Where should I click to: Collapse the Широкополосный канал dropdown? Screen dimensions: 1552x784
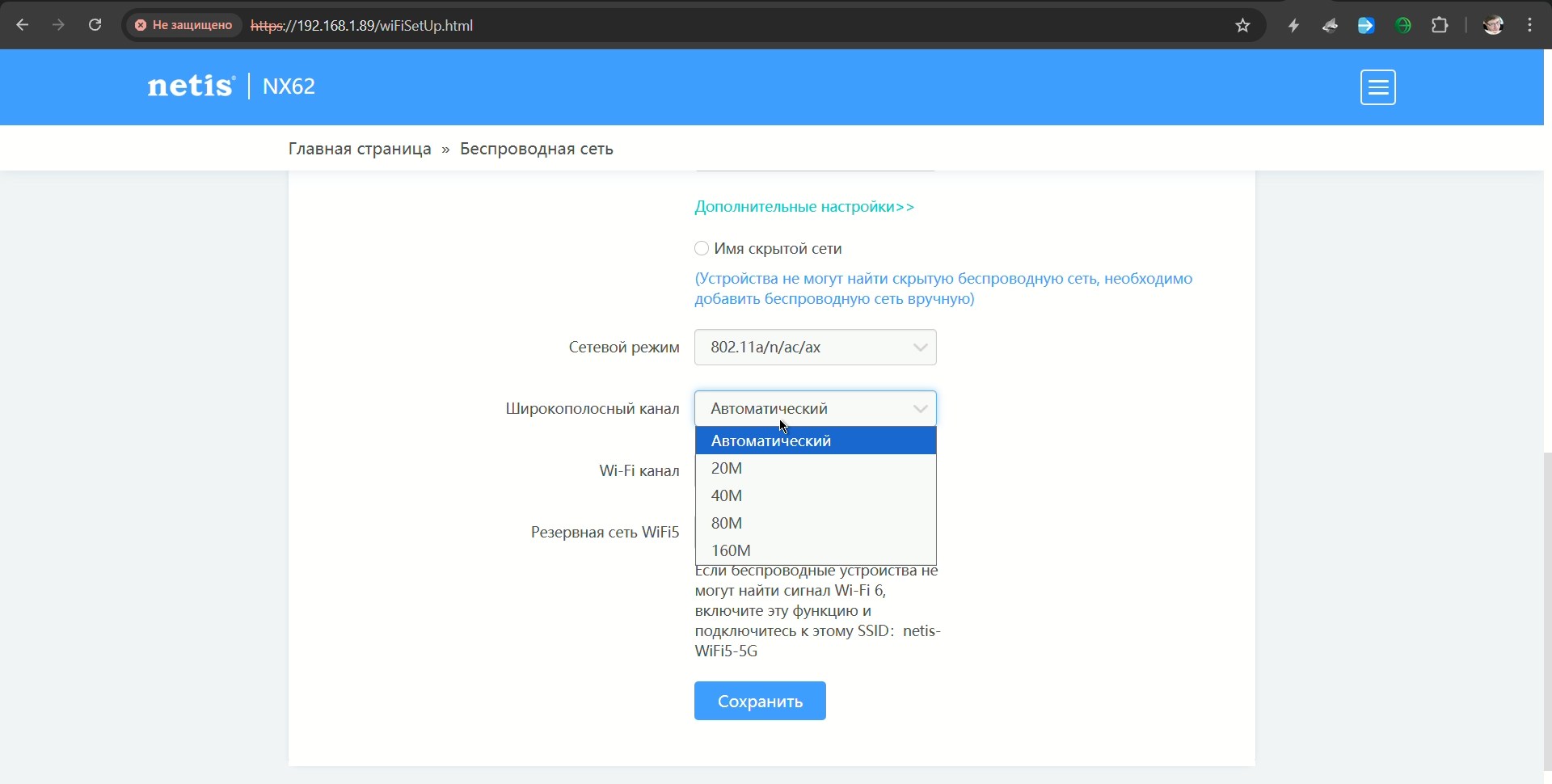pos(815,408)
